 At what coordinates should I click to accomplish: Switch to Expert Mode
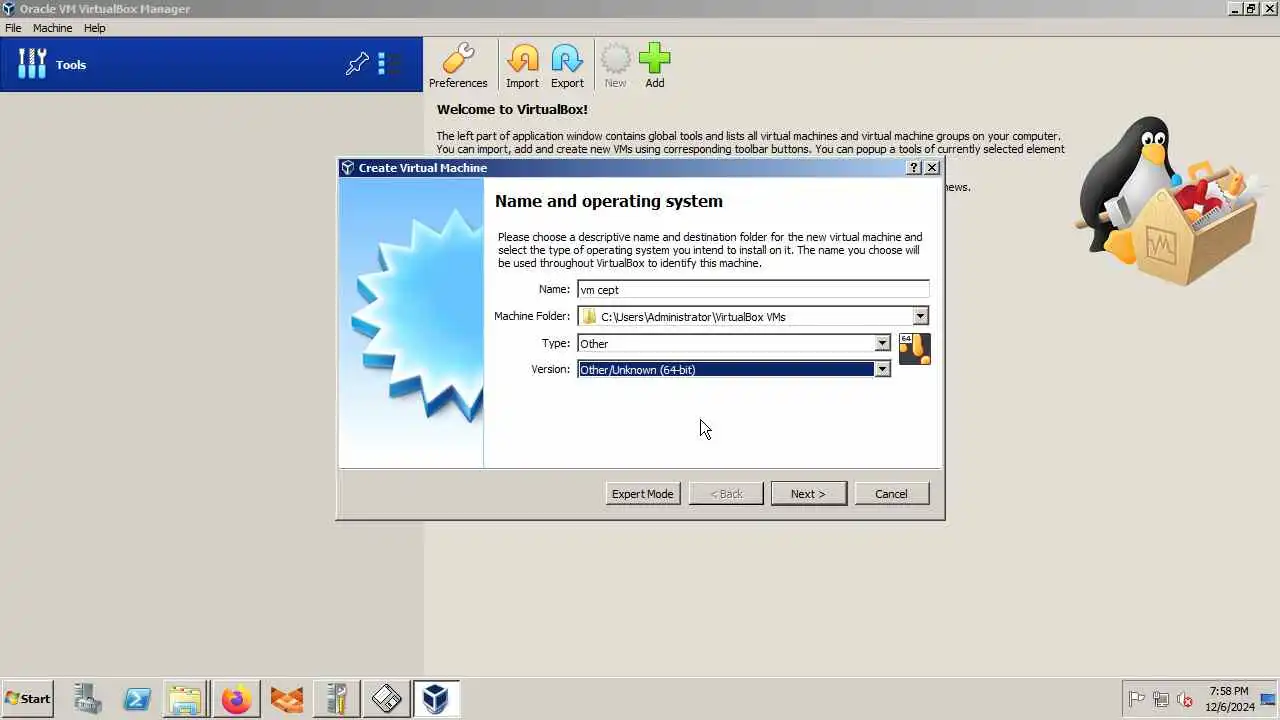(643, 494)
